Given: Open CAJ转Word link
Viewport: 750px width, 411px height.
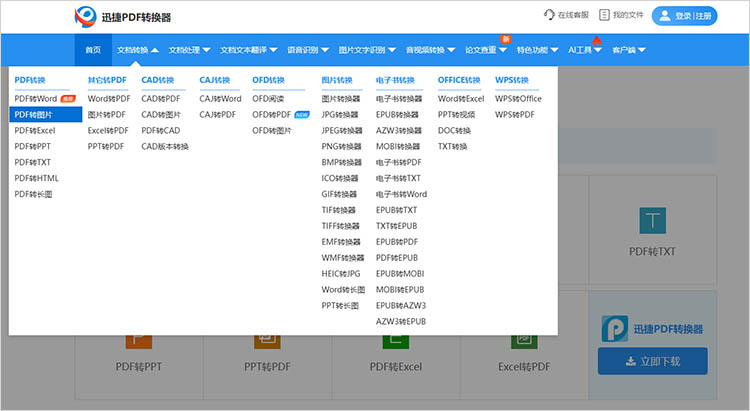Looking at the screenshot, I should pos(221,99).
